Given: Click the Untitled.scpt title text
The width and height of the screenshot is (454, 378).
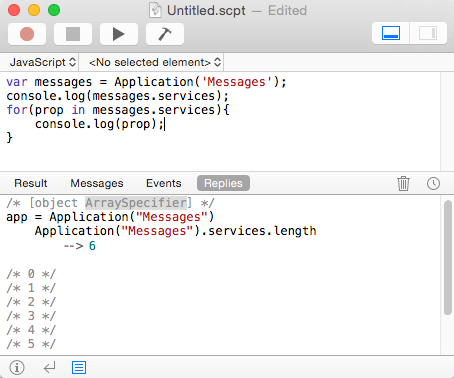Looking at the screenshot, I should pyautogui.click(x=206, y=11).
